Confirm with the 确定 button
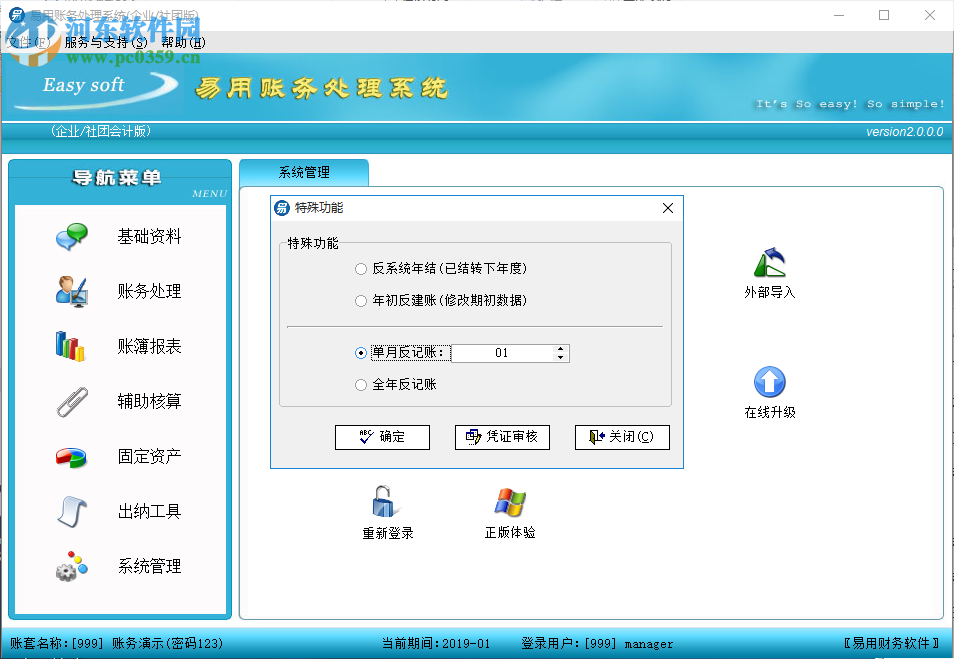Image resolution: width=954 pixels, height=659 pixels. (382, 437)
